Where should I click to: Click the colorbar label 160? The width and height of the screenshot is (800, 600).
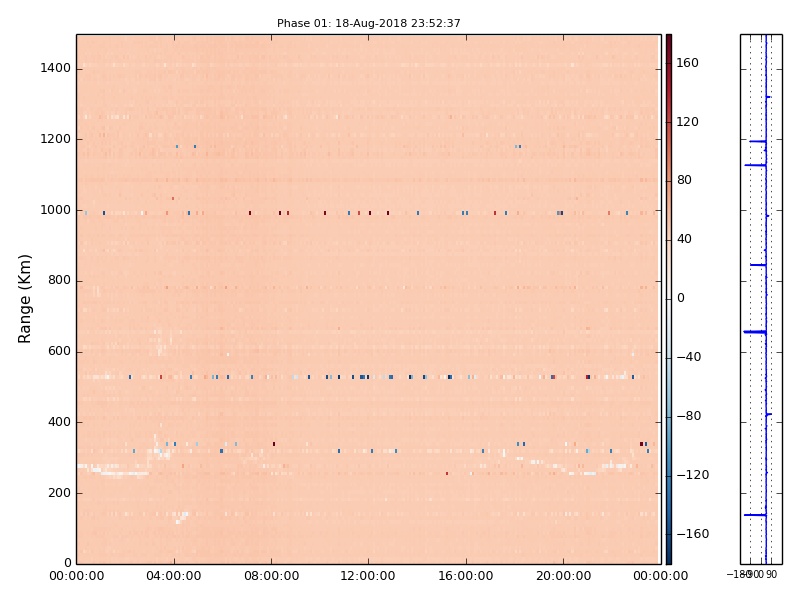click(x=687, y=63)
